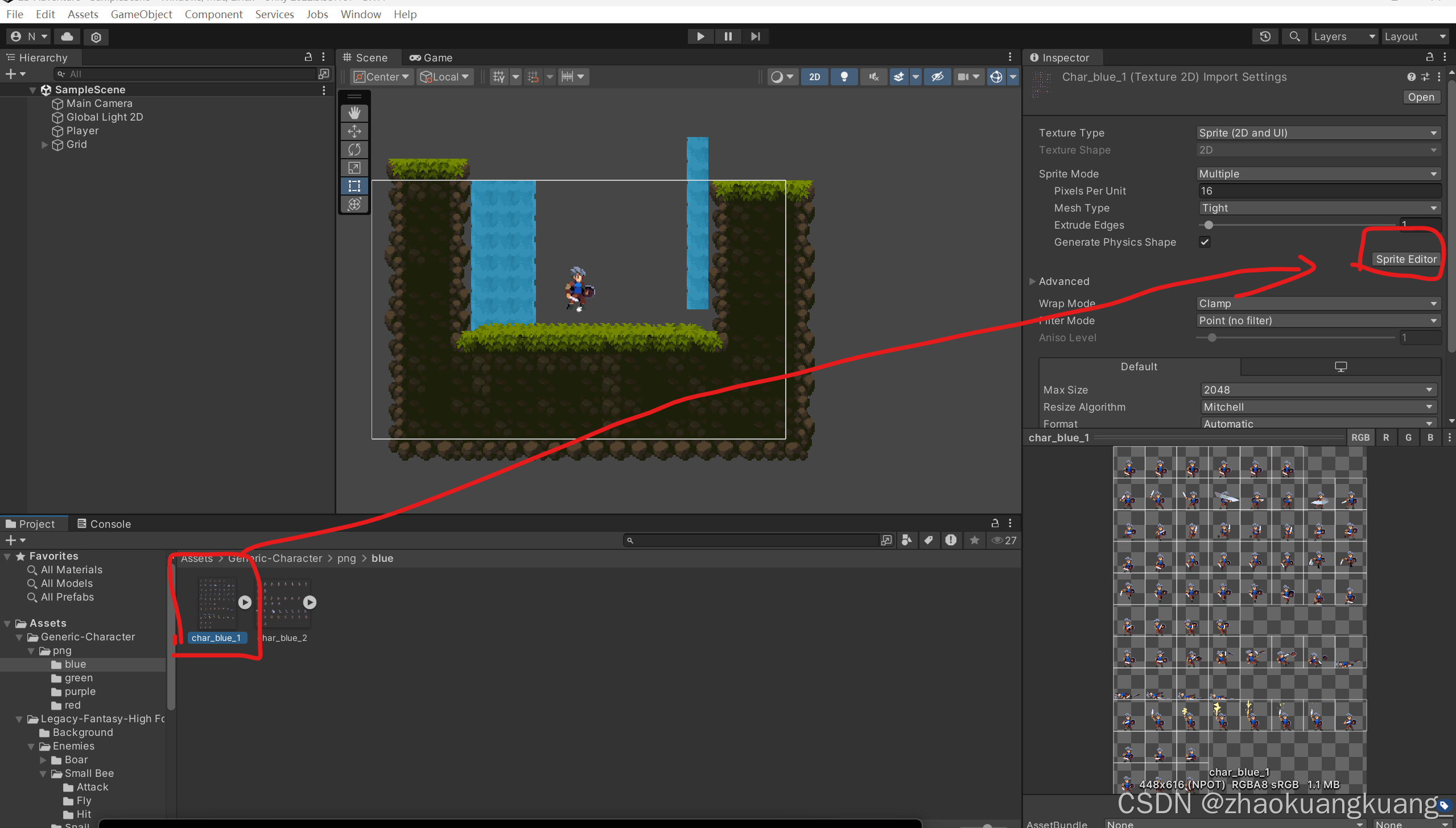Open the GameObject menu
The width and height of the screenshot is (1456, 828).
pyautogui.click(x=141, y=14)
